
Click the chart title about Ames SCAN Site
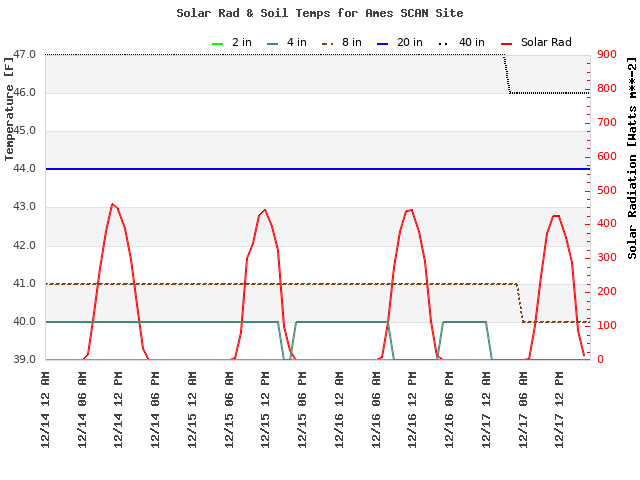(320, 13)
